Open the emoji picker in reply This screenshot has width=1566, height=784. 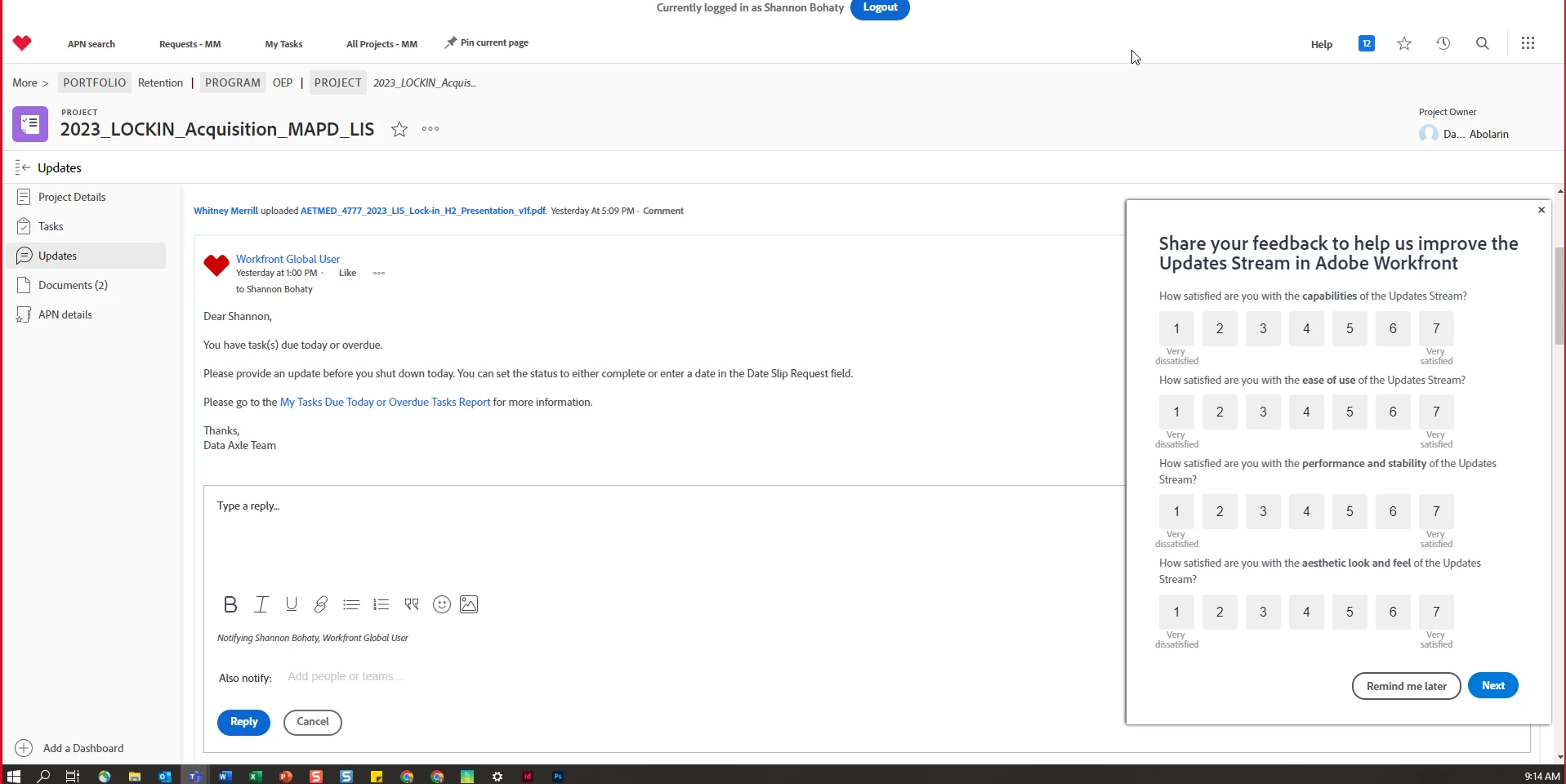442,604
